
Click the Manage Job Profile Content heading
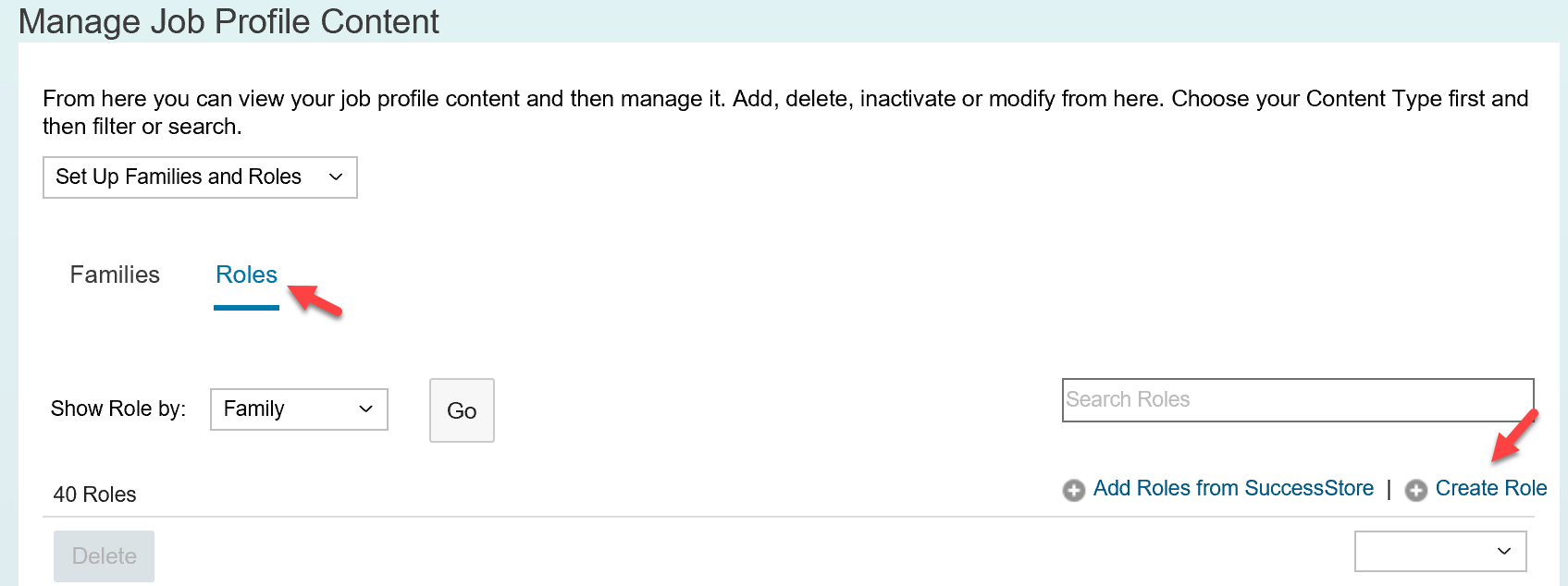pyautogui.click(x=229, y=21)
